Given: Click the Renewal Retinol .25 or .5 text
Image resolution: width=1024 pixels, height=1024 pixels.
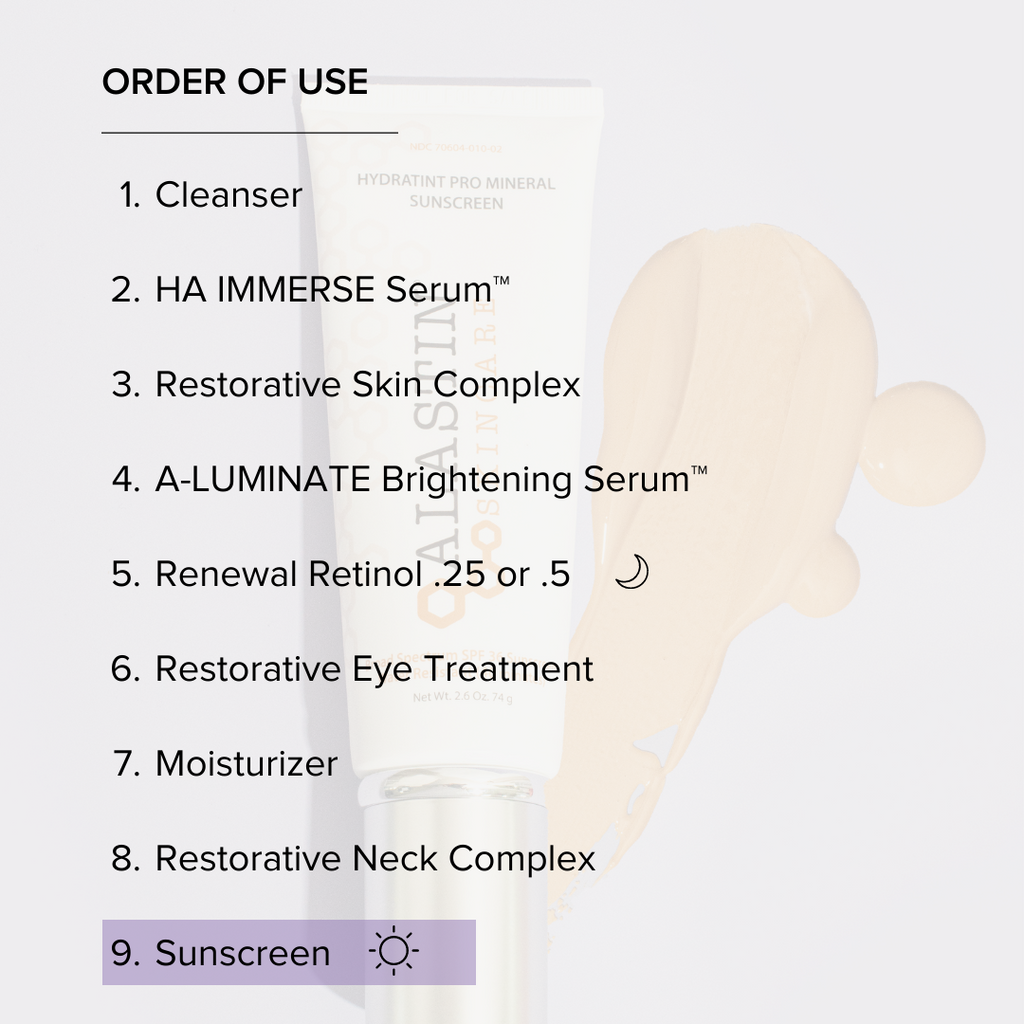Looking at the screenshot, I should pyautogui.click(x=362, y=574).
